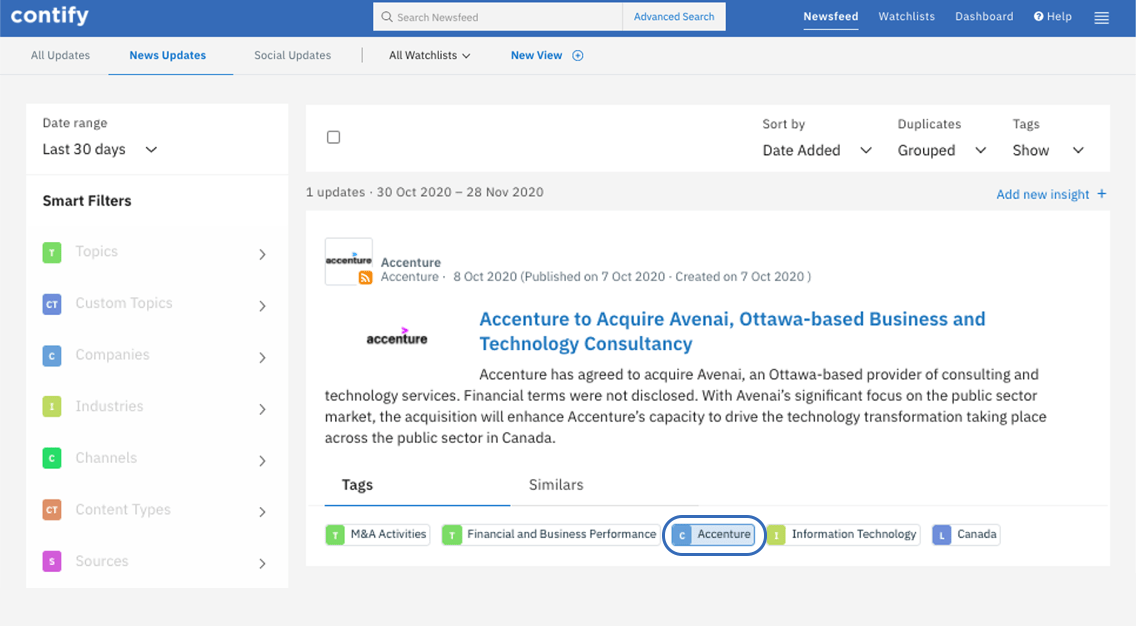Click the green Topics filter badge icon

coord(52,252)
